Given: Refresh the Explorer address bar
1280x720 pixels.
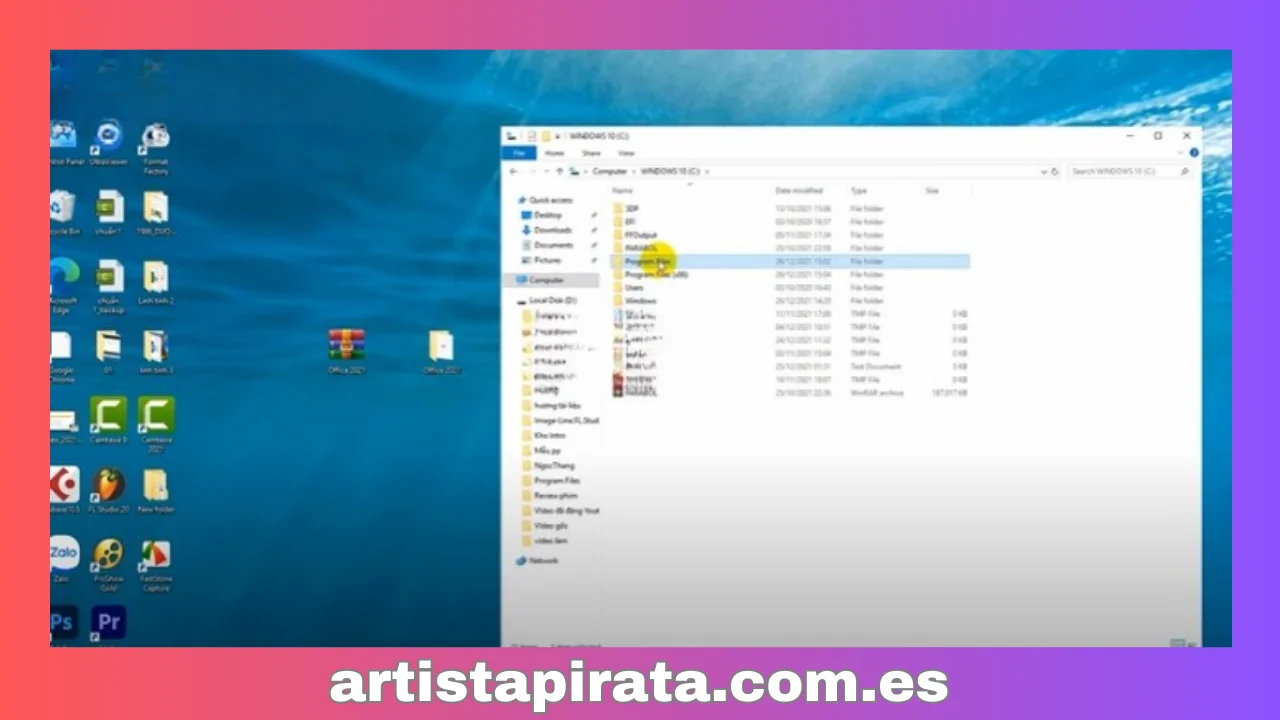Looking at the screenshot, I should coord(1054,171).
